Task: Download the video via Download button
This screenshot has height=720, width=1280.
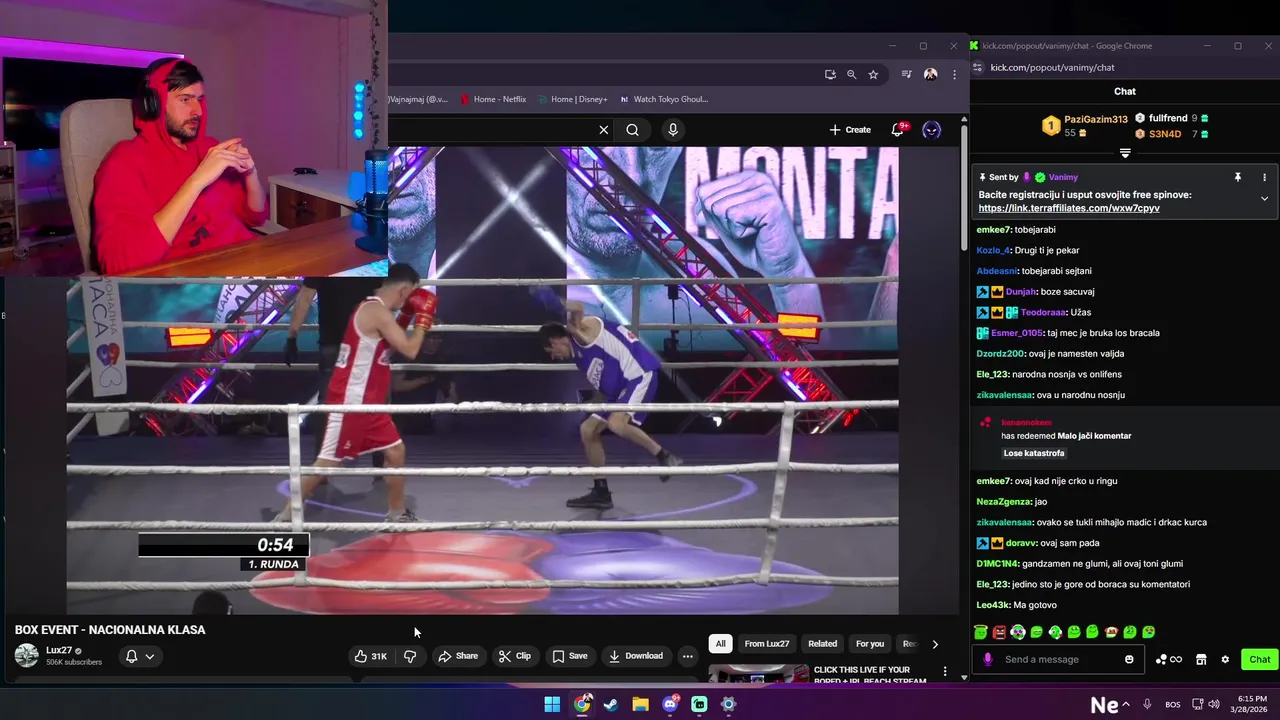Action: (x=635, y=656)
